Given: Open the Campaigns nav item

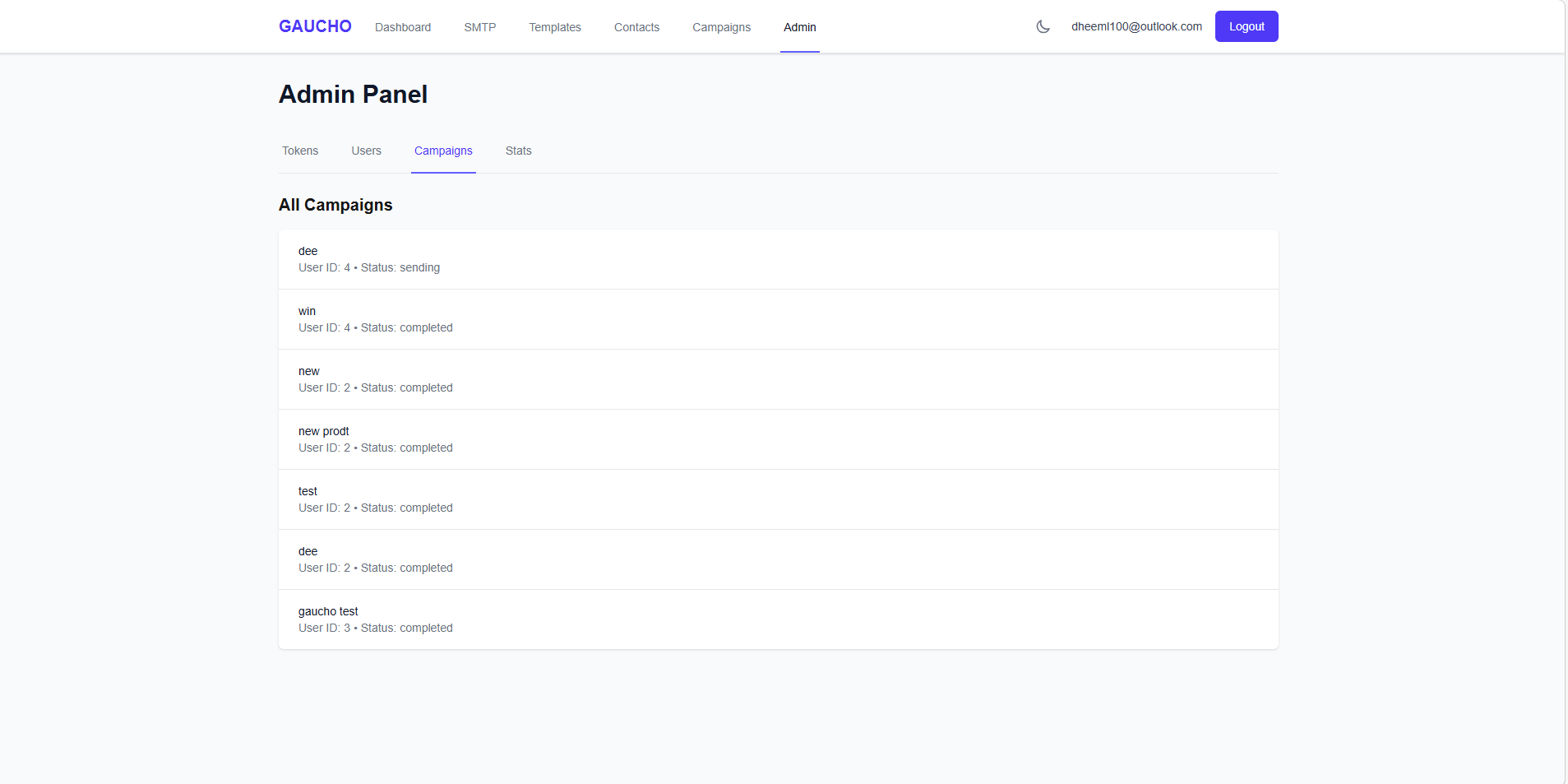Looking at the screenshot, I should tap(721, 26).
